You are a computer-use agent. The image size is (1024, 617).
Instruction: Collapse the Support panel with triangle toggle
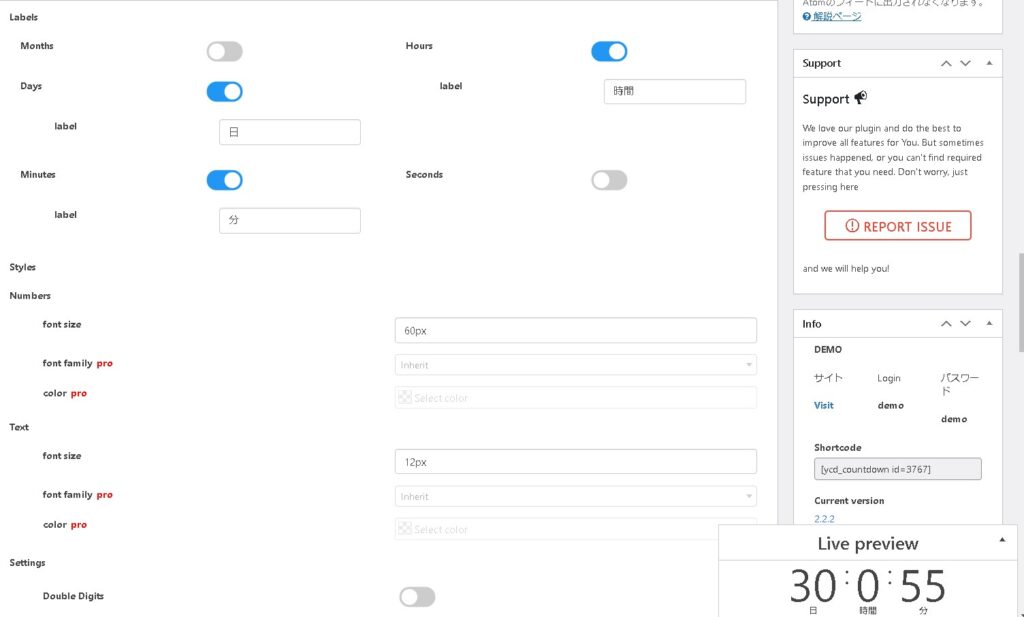(989, 63)
